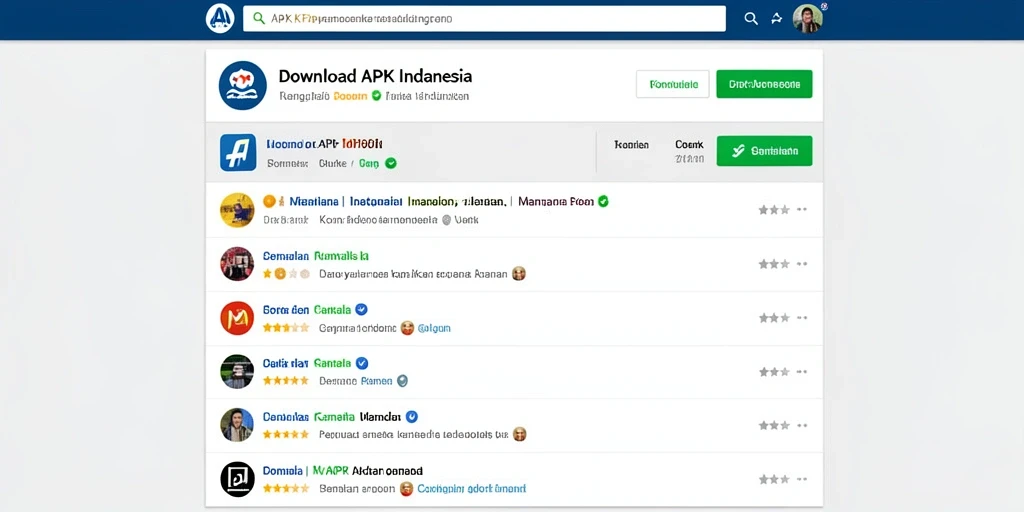Image resolution: width=1024 pixels, height=512 pixels.
Task: Open the person photo avatar in the fifth row
Action: (237, 425)
